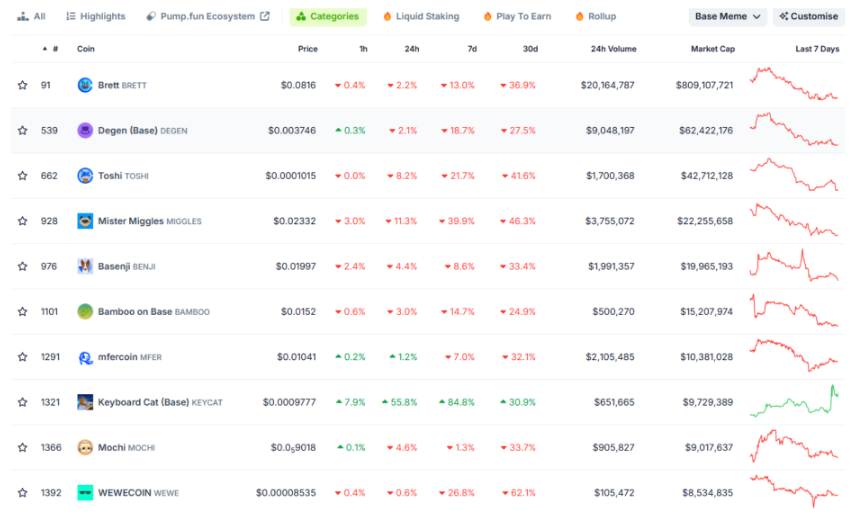Open Degen (Base) coin link
The width and height of the screenshot is (862, 515).
pyautogui.click(x=142, y=130)
